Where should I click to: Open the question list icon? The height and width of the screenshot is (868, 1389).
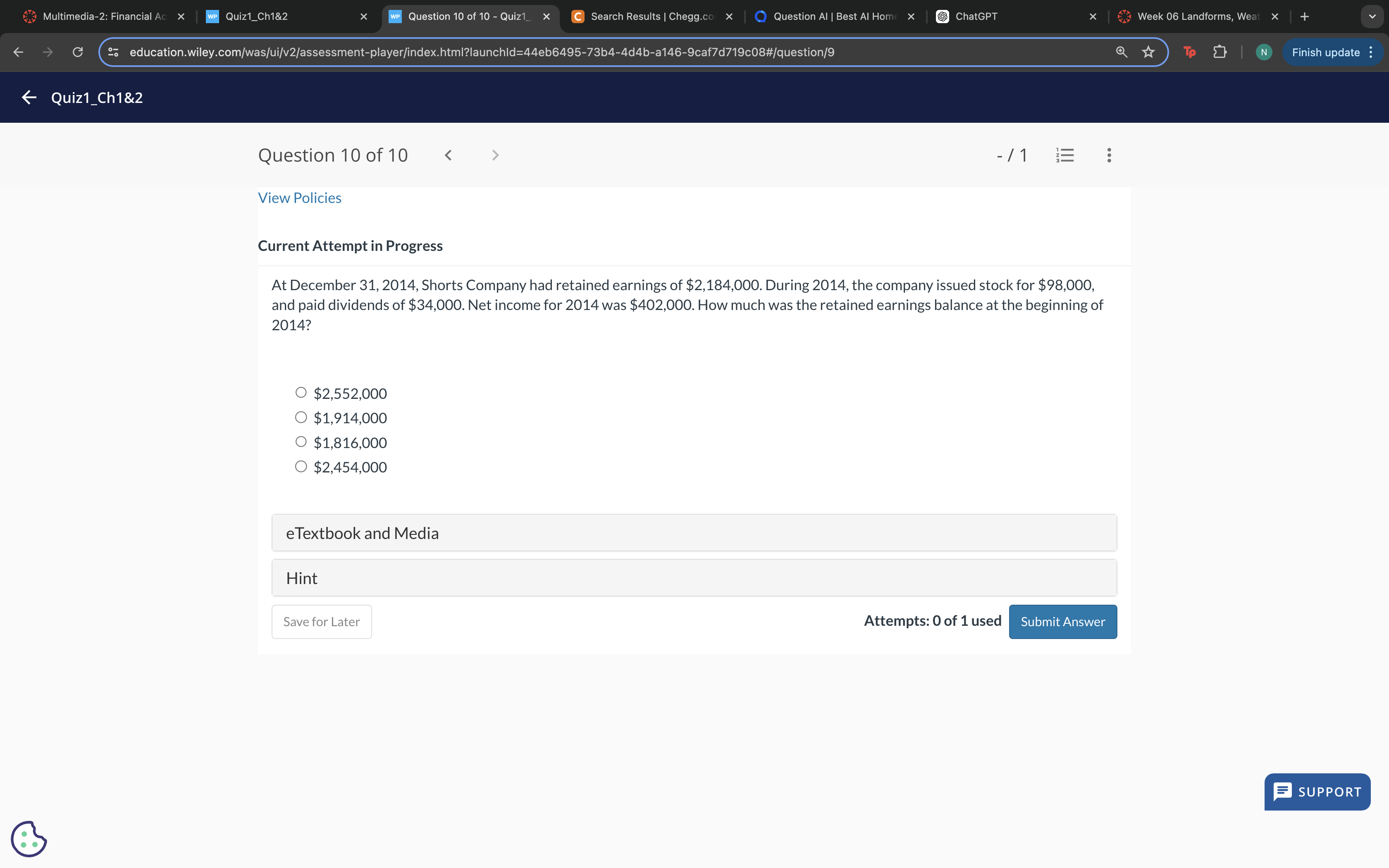pos(1065,155)
